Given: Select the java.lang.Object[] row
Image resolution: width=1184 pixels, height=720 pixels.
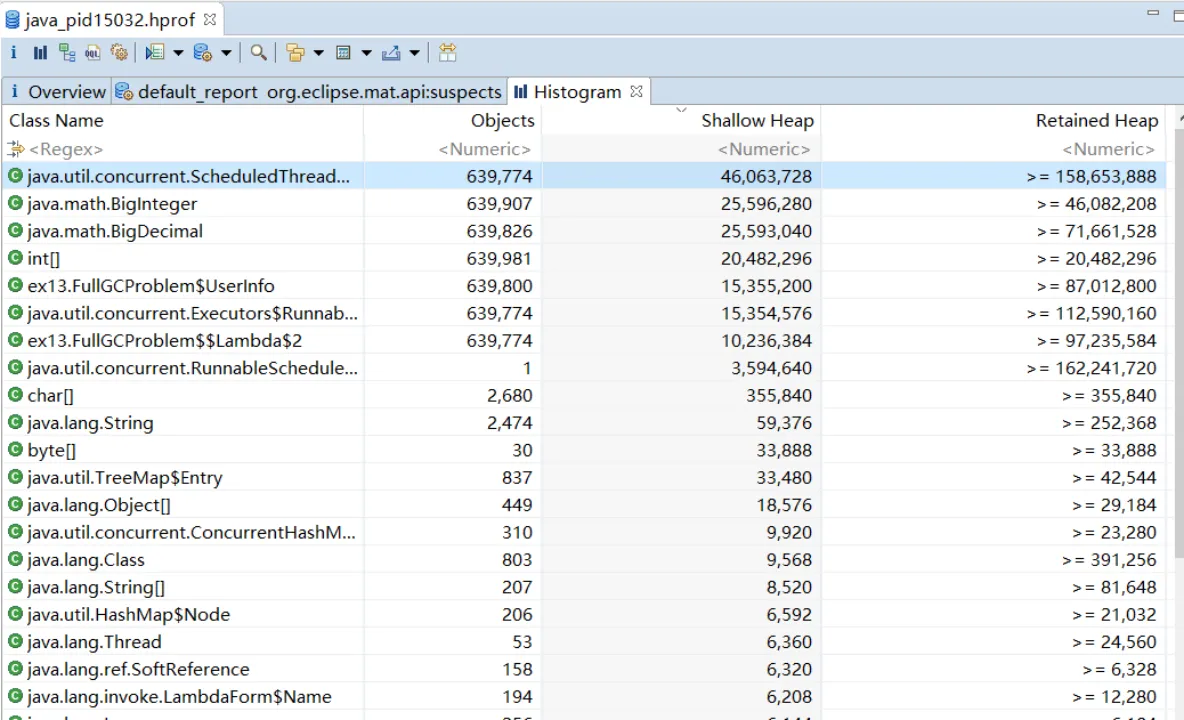Looking at the screenshot, I should [x=584, y=504].
